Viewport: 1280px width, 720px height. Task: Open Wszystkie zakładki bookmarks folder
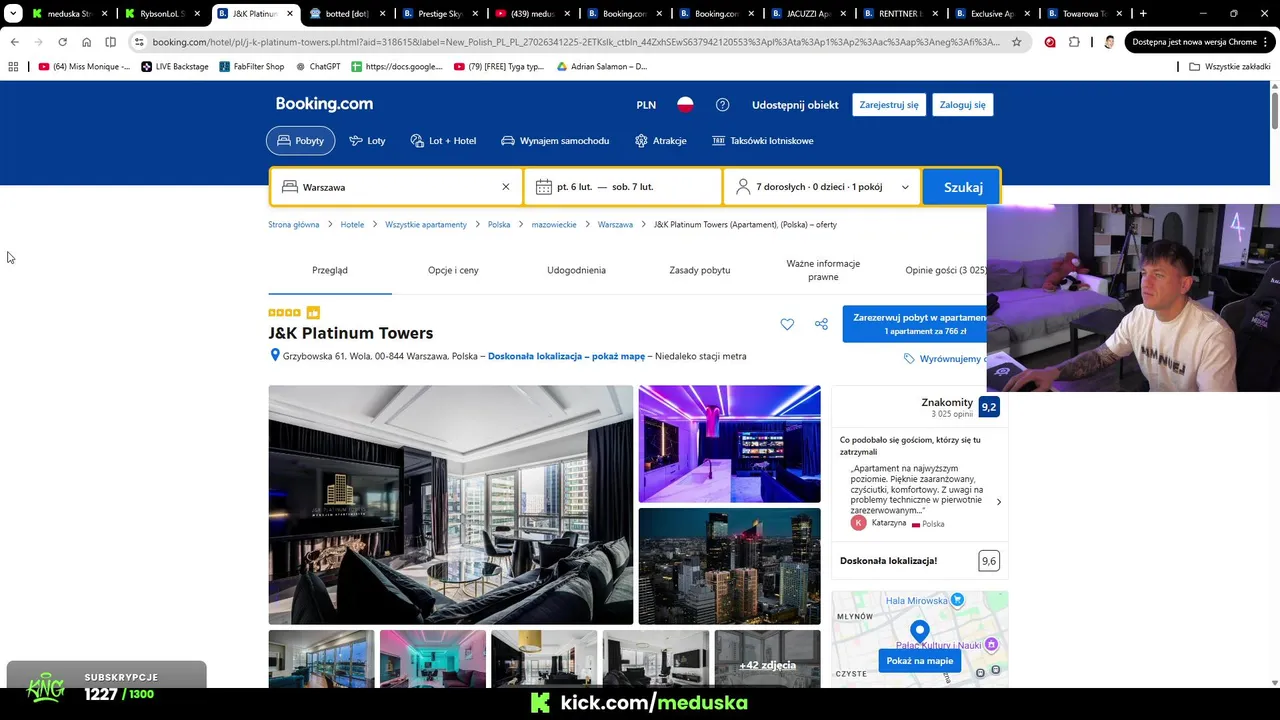coord(1229,66)
